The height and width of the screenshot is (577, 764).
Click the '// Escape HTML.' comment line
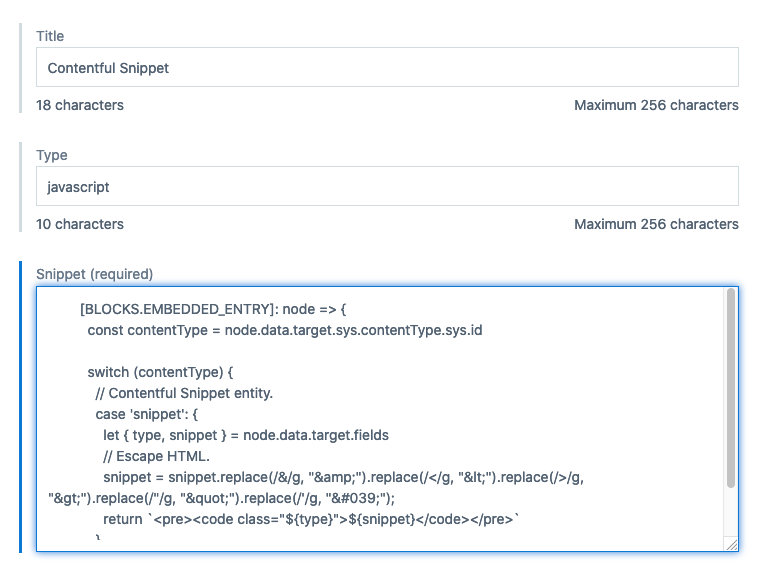coord(156,456)
